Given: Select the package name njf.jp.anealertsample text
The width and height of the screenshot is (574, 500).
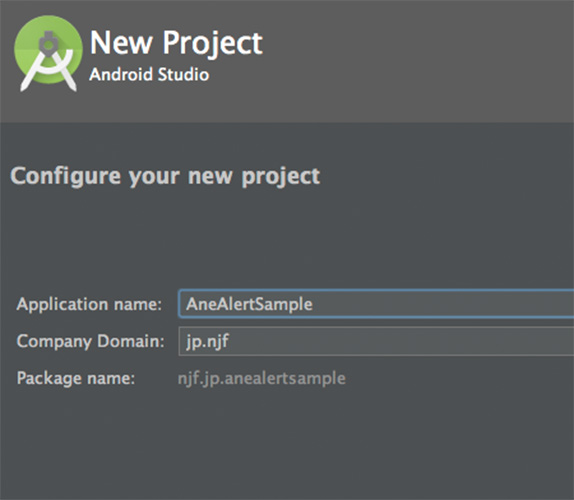Looking at the screenshot, I should [261, 379].
